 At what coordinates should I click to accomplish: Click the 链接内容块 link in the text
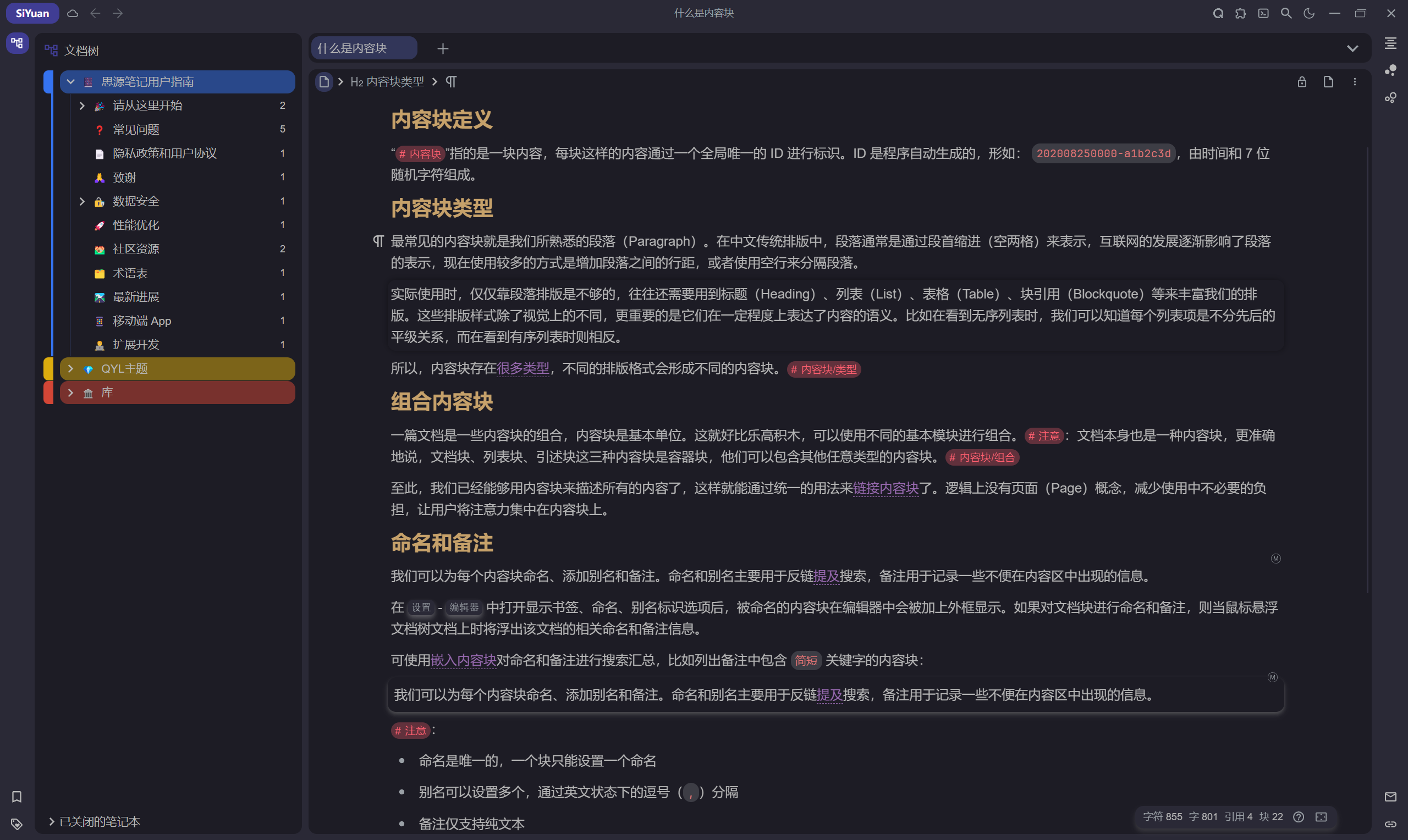pos(886,489)
